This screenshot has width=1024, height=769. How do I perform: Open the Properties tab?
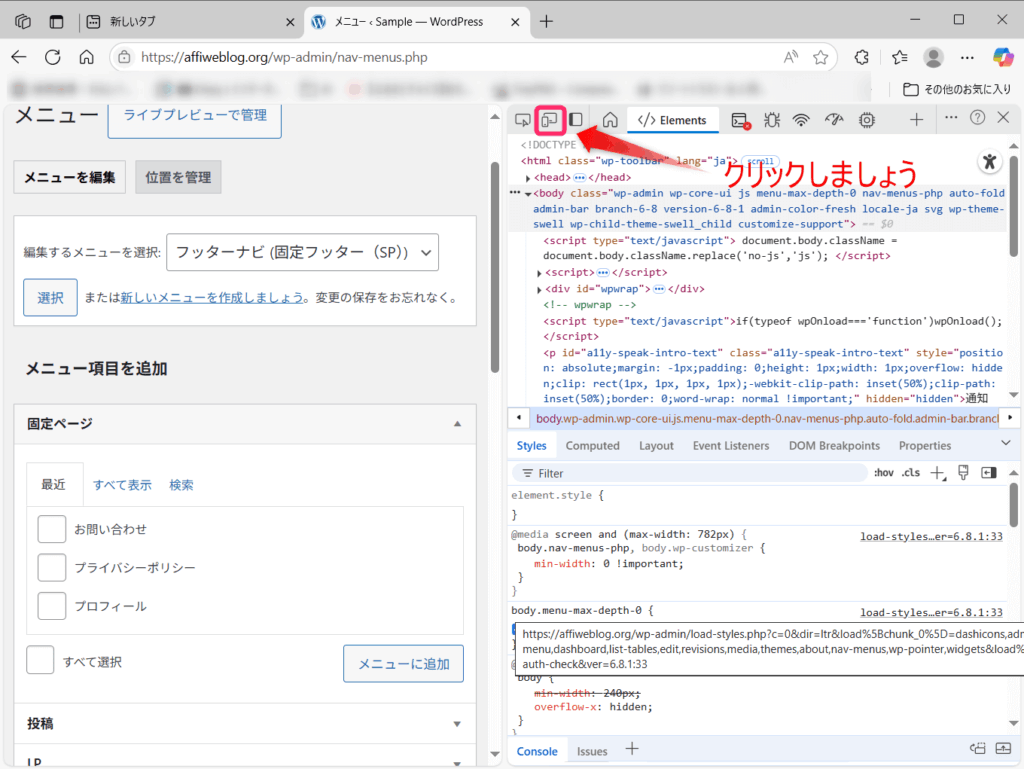click(x=925, y=446)
